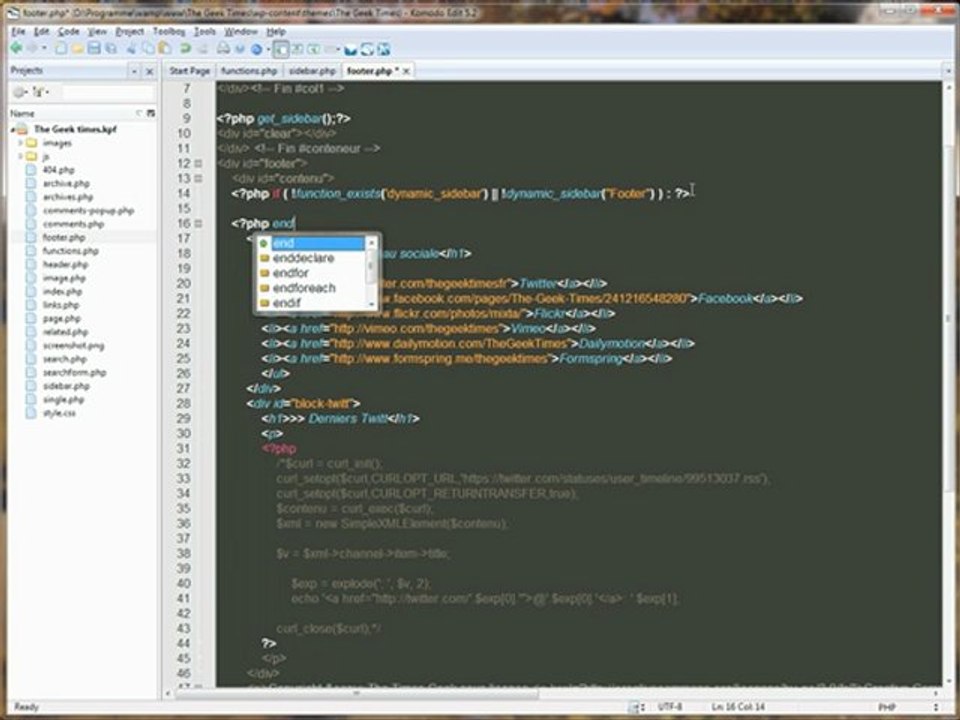Open the Edit menu
The width and height of the screenshot is (960, 720).
tap(41, 31)
